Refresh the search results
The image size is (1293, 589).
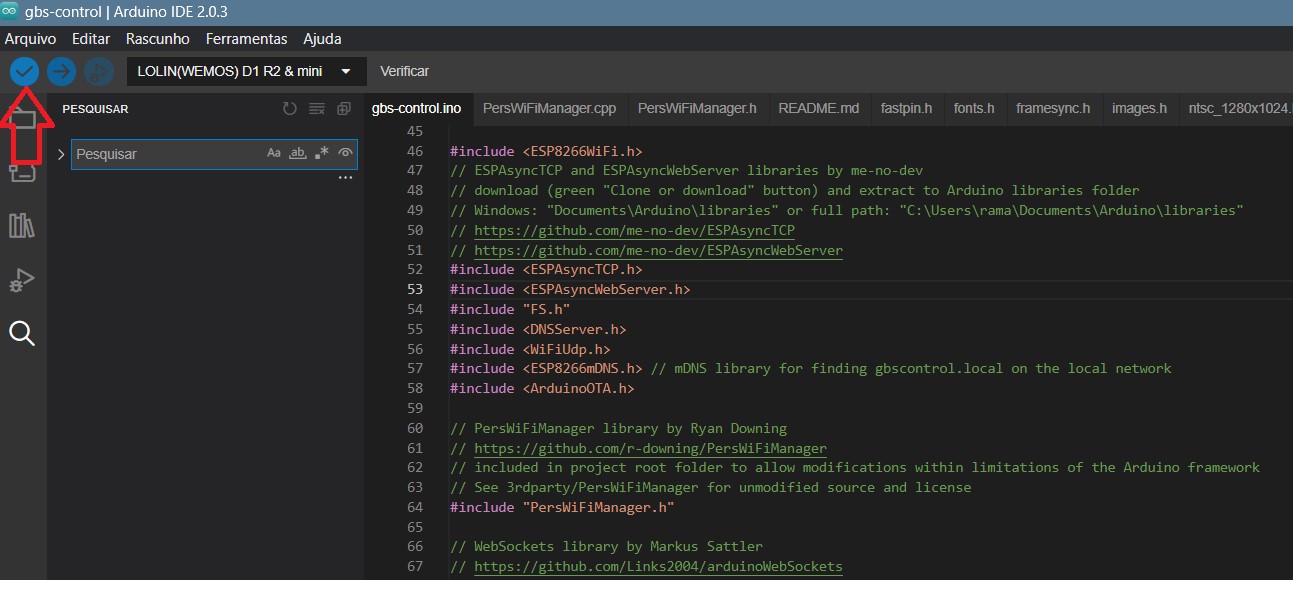click(290, 109)
